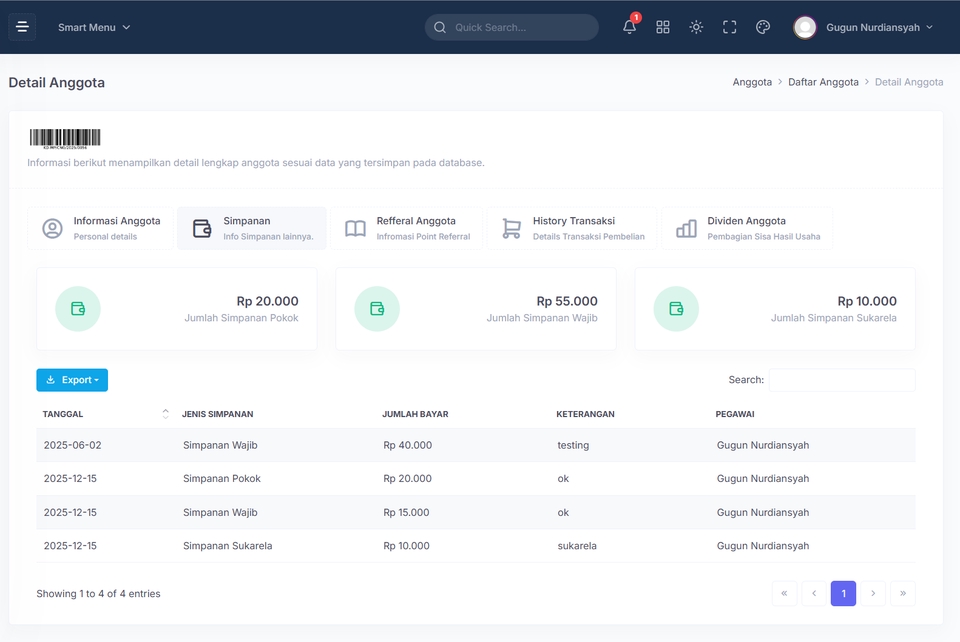Show the Dividen Anggota tab
The width and height of the screenshot is (960, 642).
[747, 228]
